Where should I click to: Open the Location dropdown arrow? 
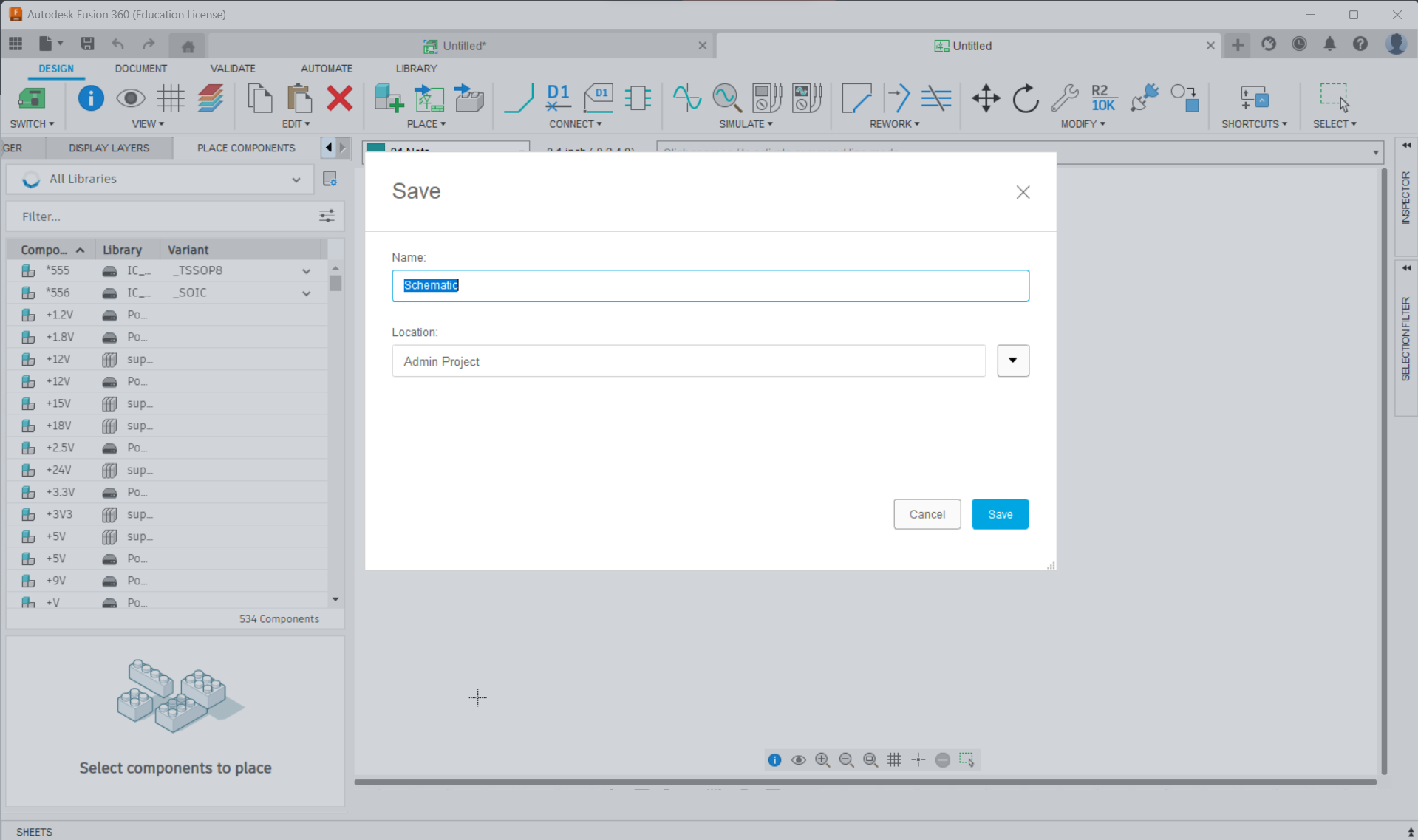click(1012, 361)
